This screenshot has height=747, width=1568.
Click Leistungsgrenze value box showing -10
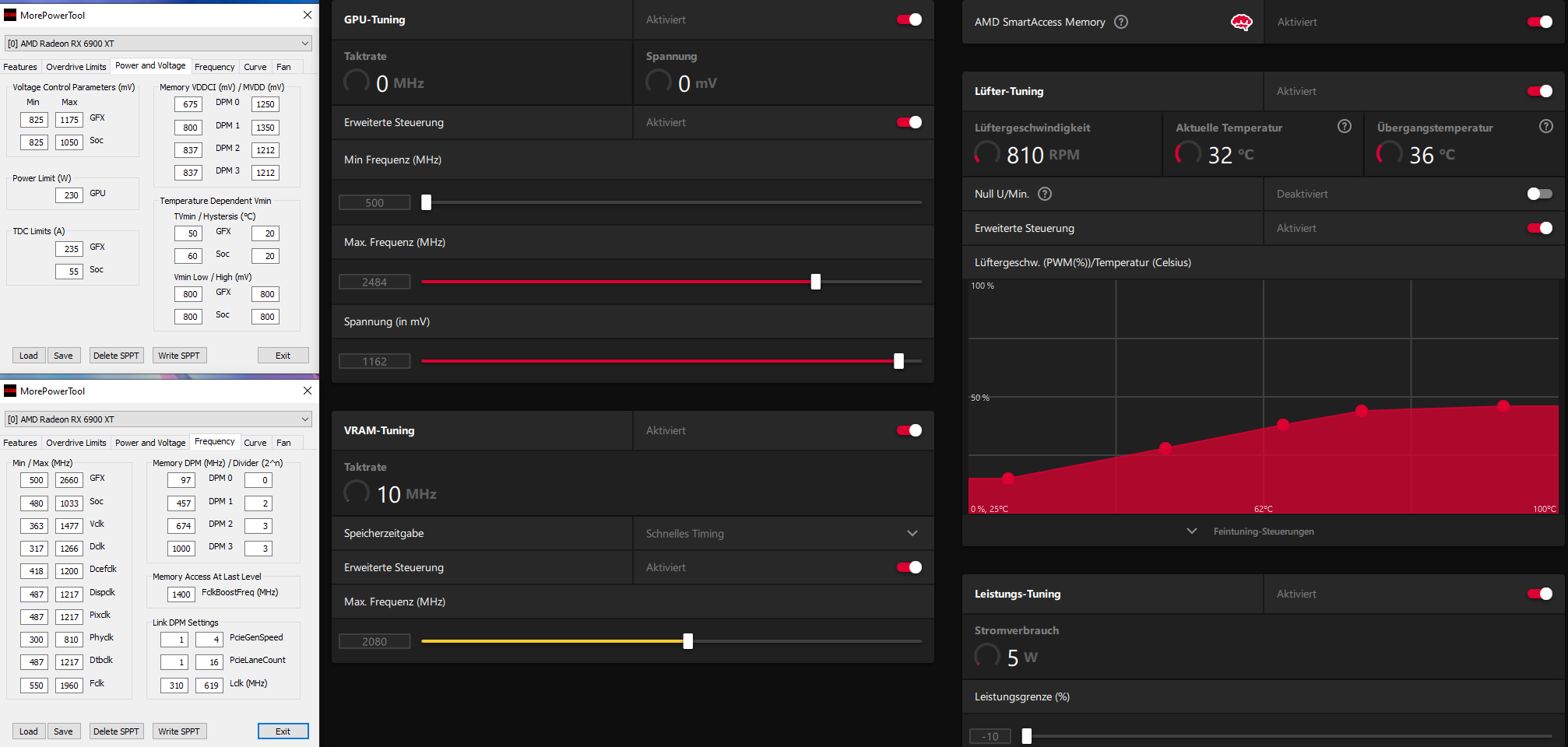[x=990, y=736]
